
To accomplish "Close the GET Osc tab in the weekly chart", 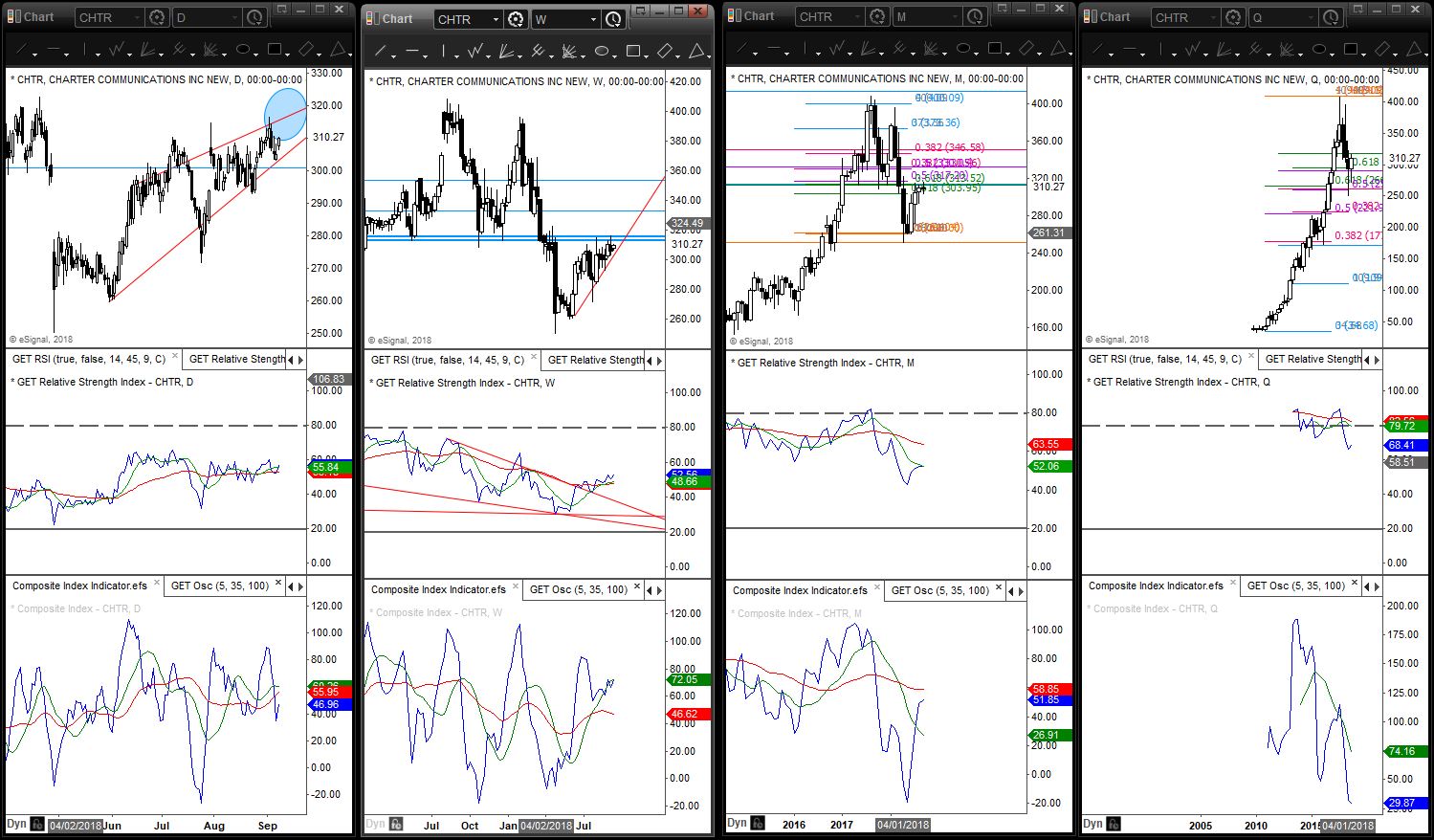I will click(x=637, y=587).
